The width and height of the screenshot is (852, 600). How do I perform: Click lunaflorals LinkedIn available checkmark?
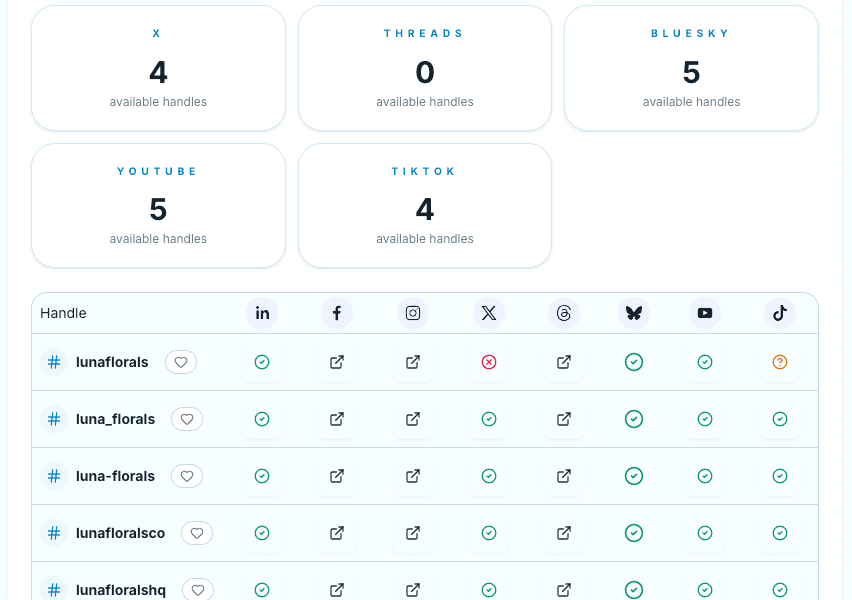262,362
